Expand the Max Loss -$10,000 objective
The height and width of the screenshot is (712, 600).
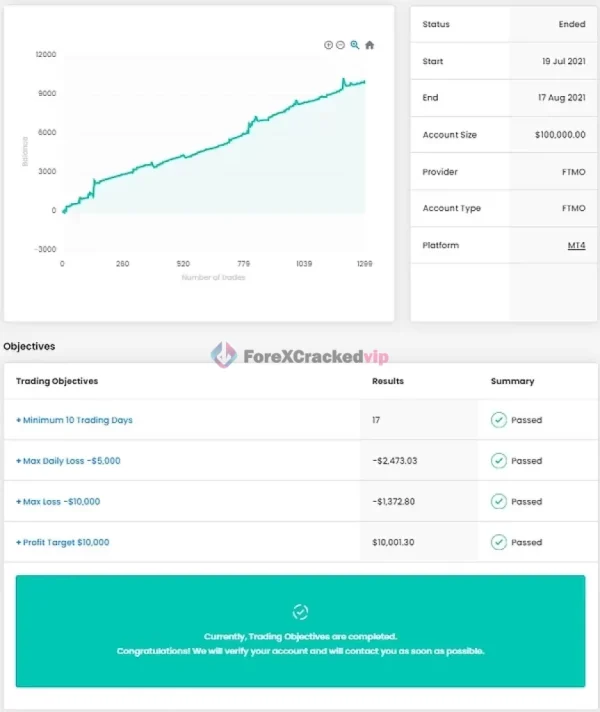click(58, 502)
